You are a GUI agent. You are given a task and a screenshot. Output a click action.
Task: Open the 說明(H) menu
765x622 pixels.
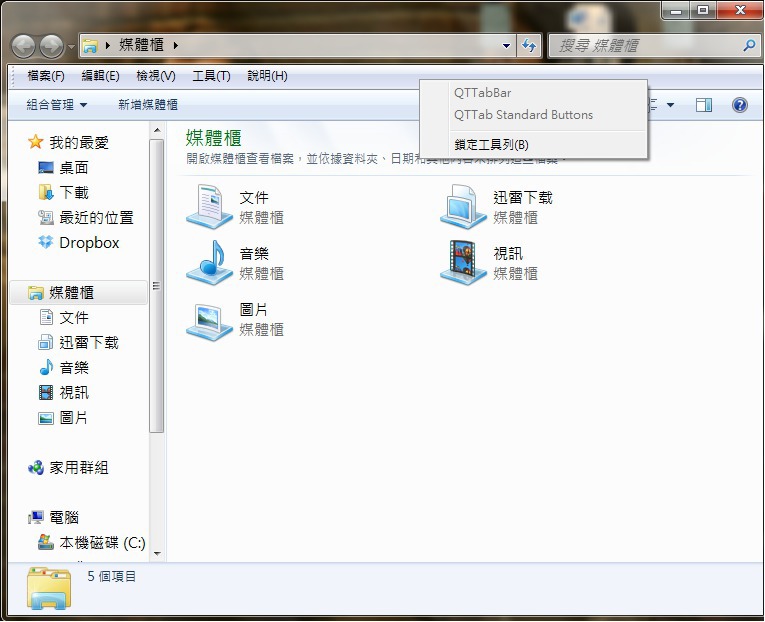click(x=267, y=76)
